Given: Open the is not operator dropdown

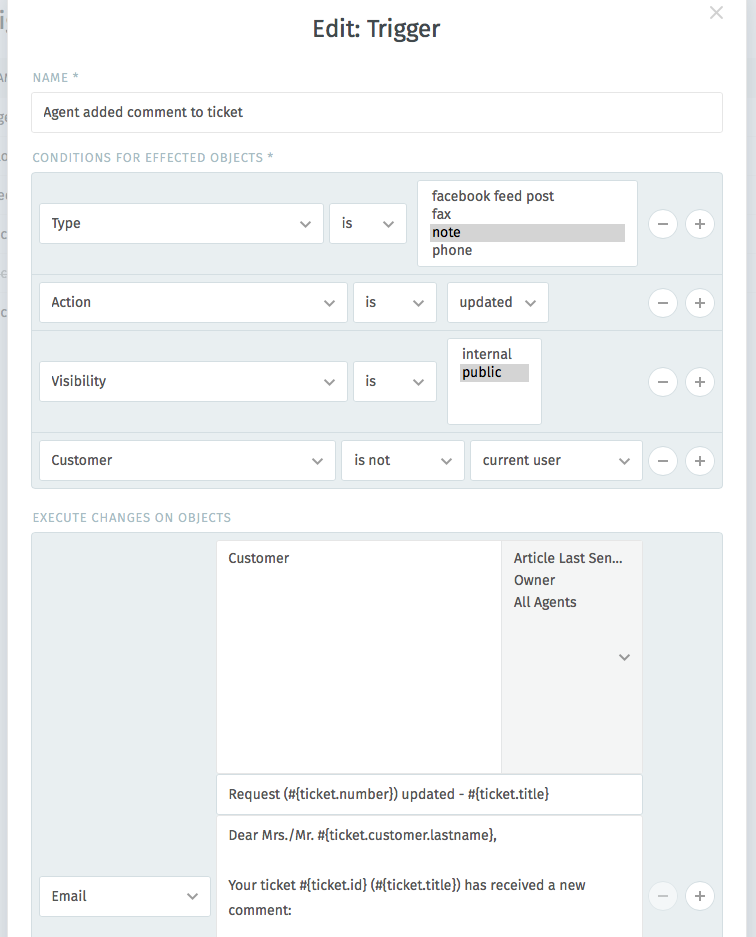Looking at the screenshot, I should tap(403, 460).
